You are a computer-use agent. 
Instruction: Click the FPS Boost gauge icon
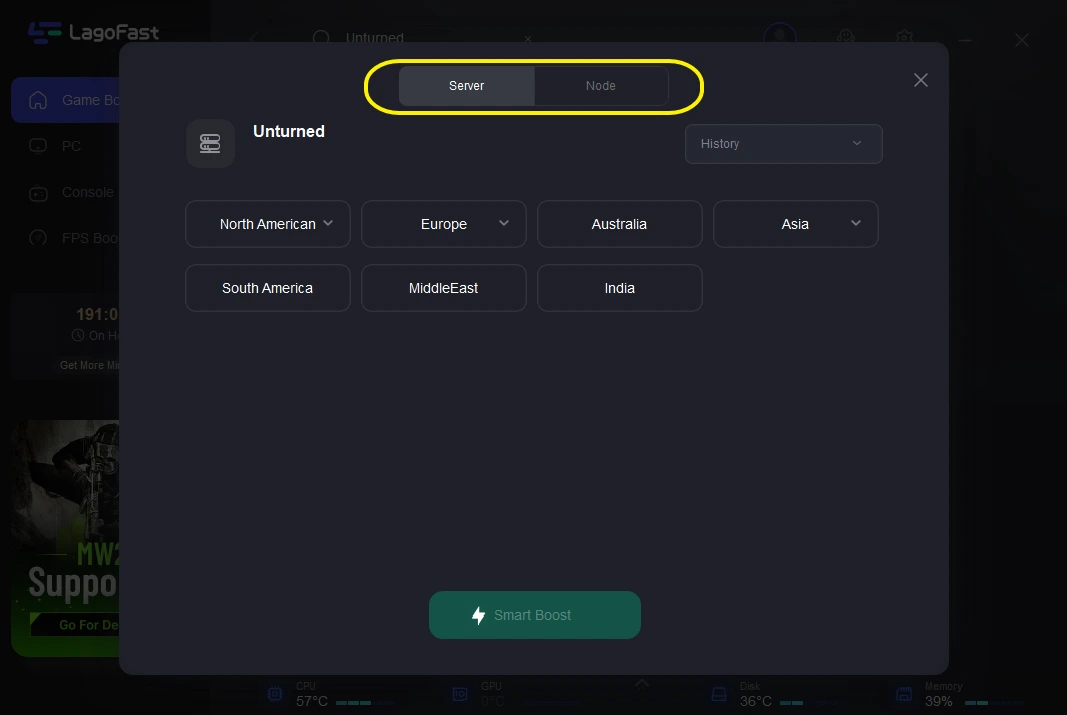pos(38,238)
